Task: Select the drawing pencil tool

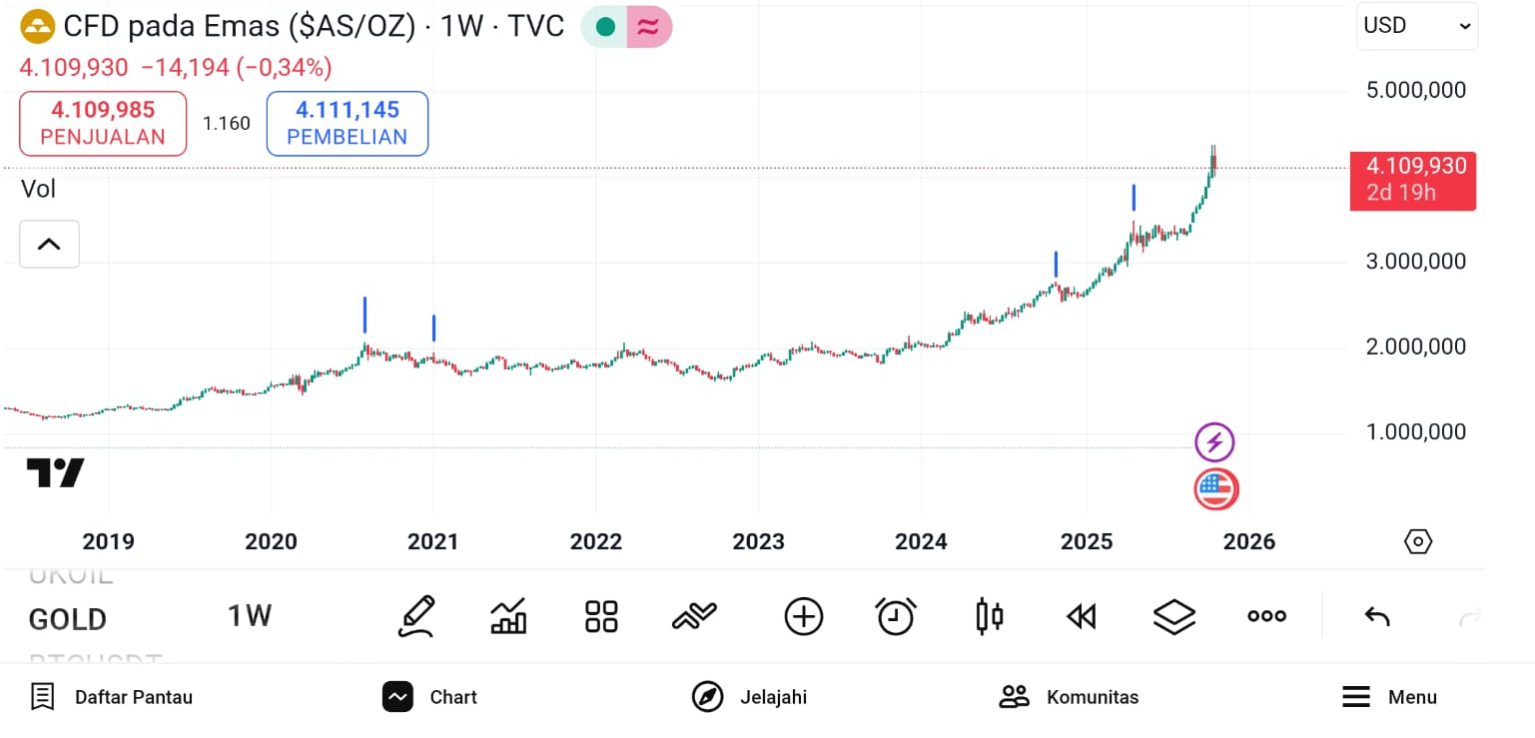Action: pos(417,616)
